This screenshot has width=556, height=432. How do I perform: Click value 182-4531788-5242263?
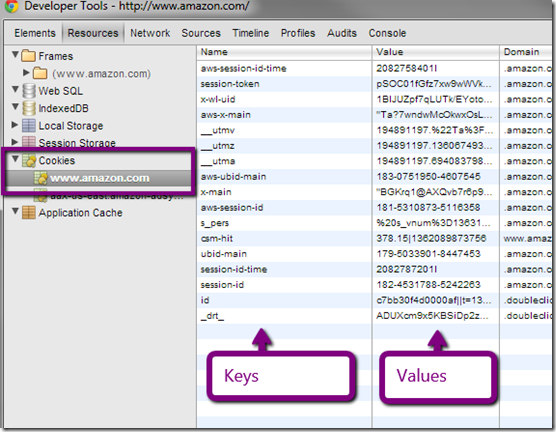click(428, 285)
